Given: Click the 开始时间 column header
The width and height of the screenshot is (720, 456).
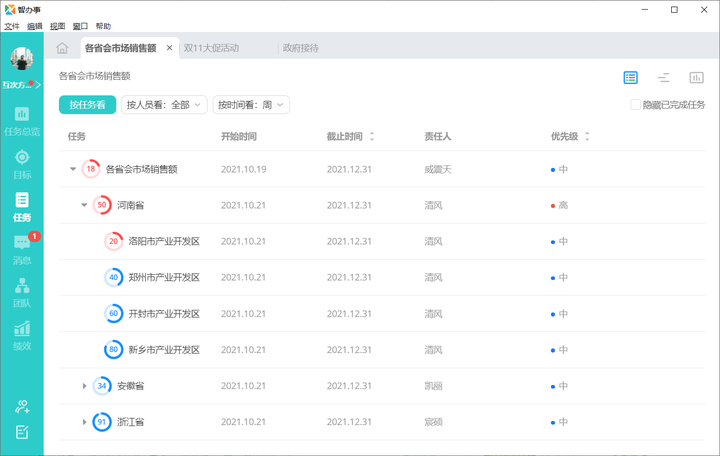Looking at the screenshot, I should tap(239, 136).
